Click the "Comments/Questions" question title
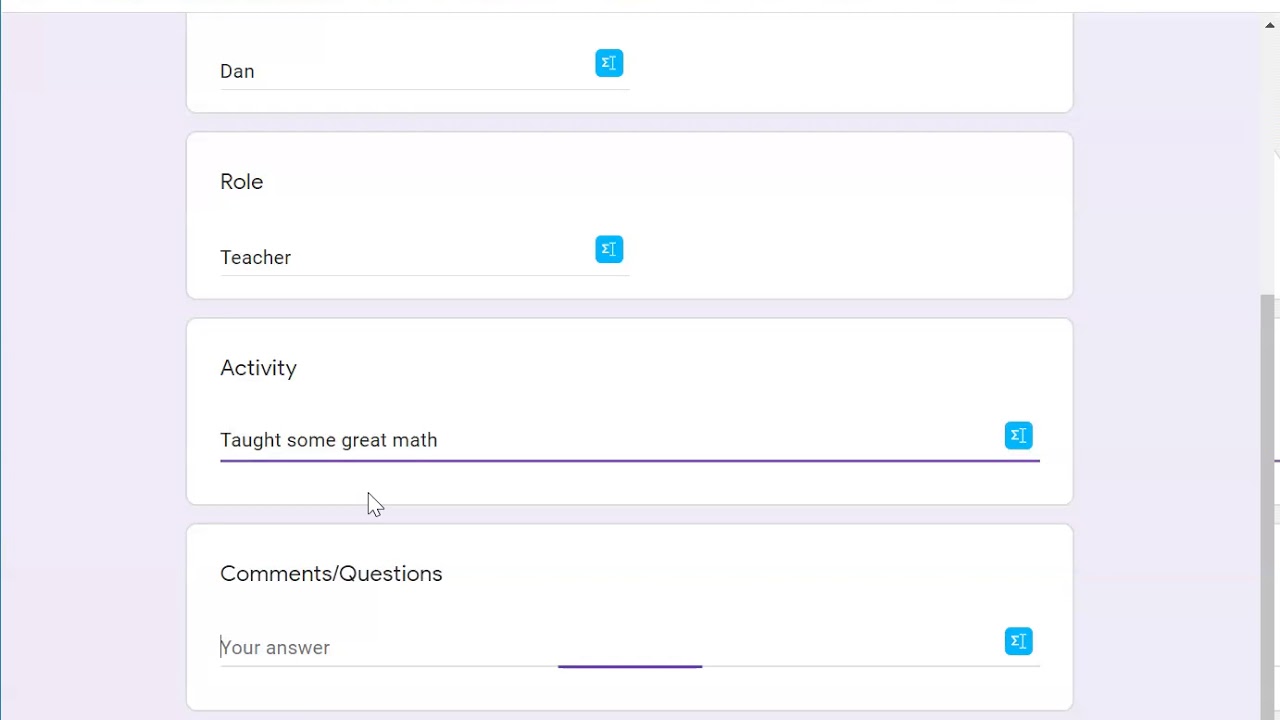This screenshot has height=720, width=1280. tap(331, 574)
